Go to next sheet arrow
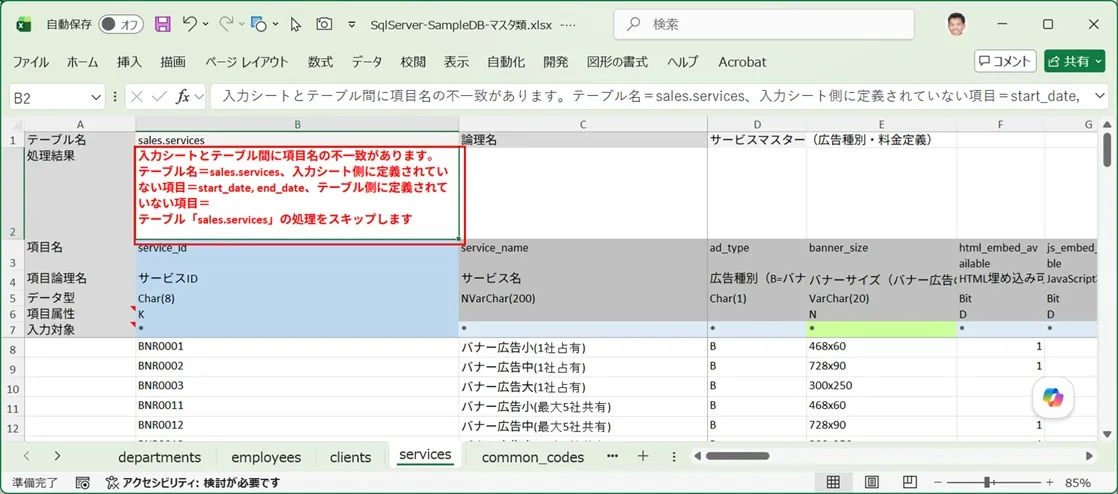The width and height of the screenshot is (1118, 494). point(58,456)
